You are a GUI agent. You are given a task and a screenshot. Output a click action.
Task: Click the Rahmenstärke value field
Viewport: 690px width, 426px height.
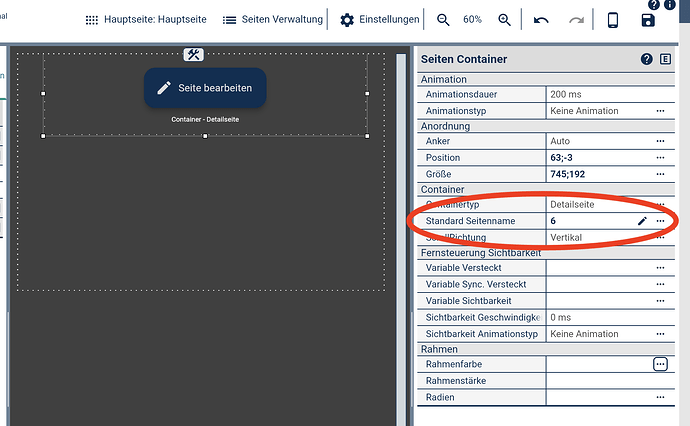click(610, 381)
